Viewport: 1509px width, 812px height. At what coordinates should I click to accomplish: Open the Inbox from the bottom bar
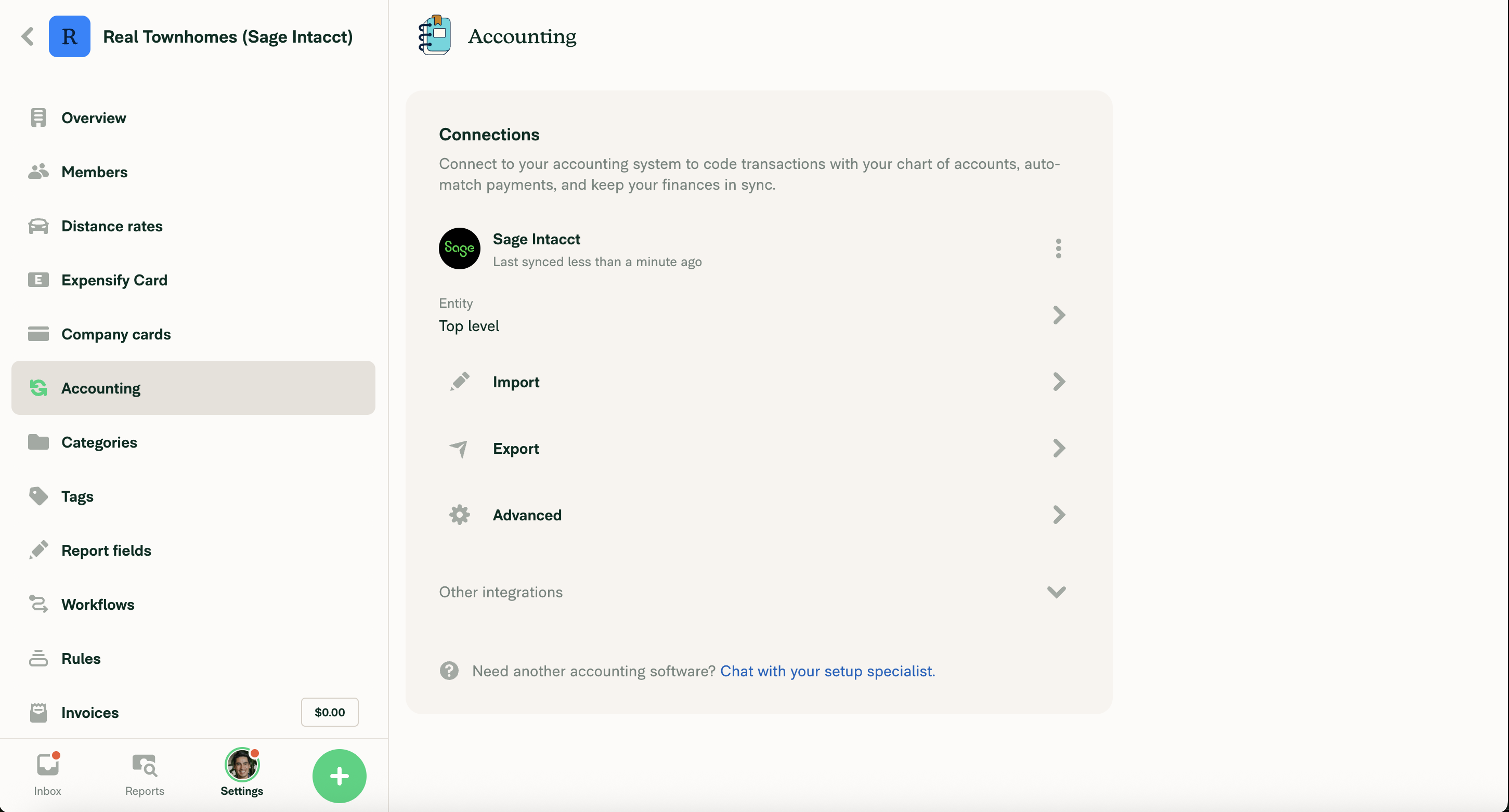[47, 774]
